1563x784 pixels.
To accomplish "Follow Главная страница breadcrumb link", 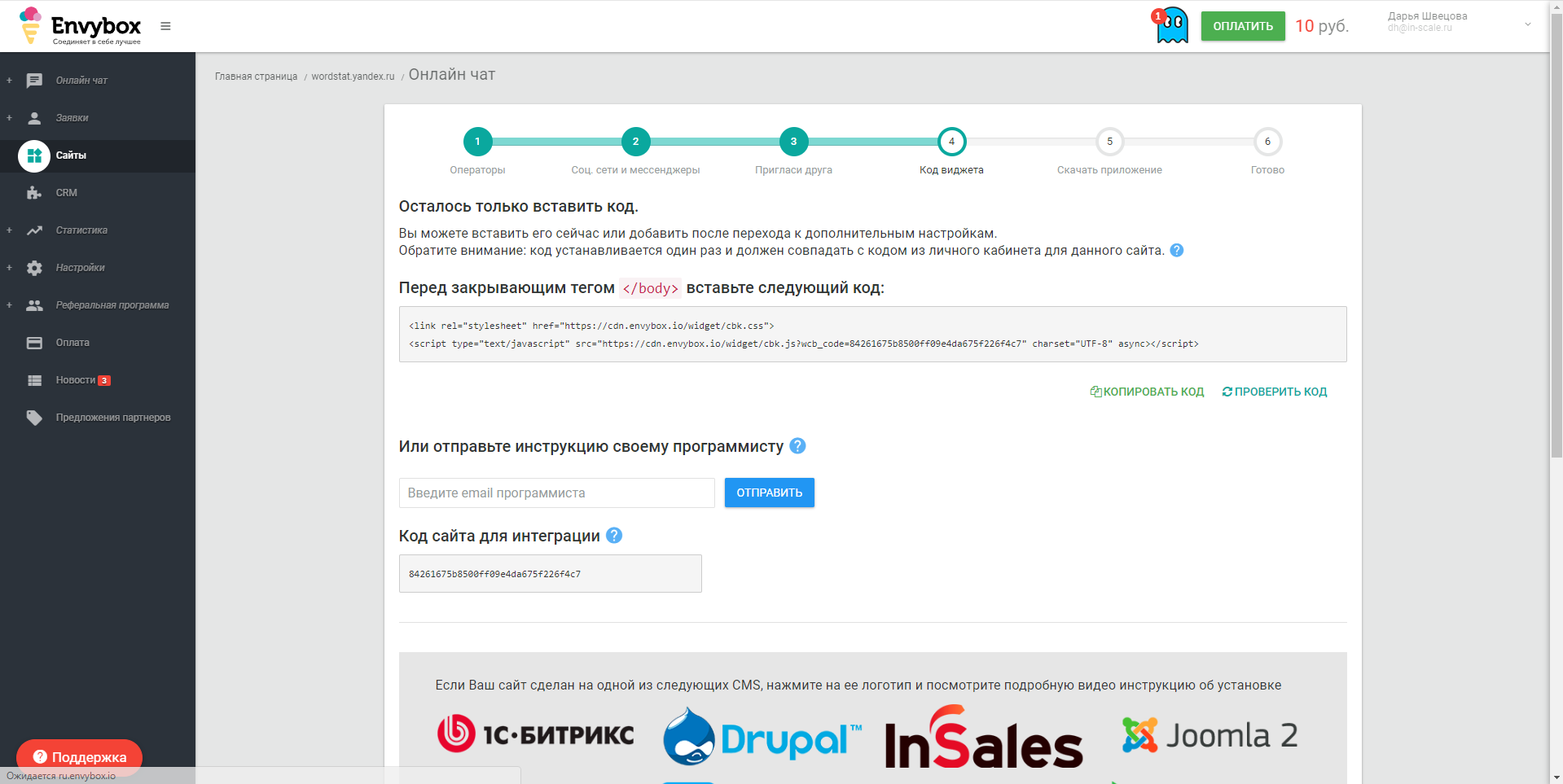I will pos(256,77).
